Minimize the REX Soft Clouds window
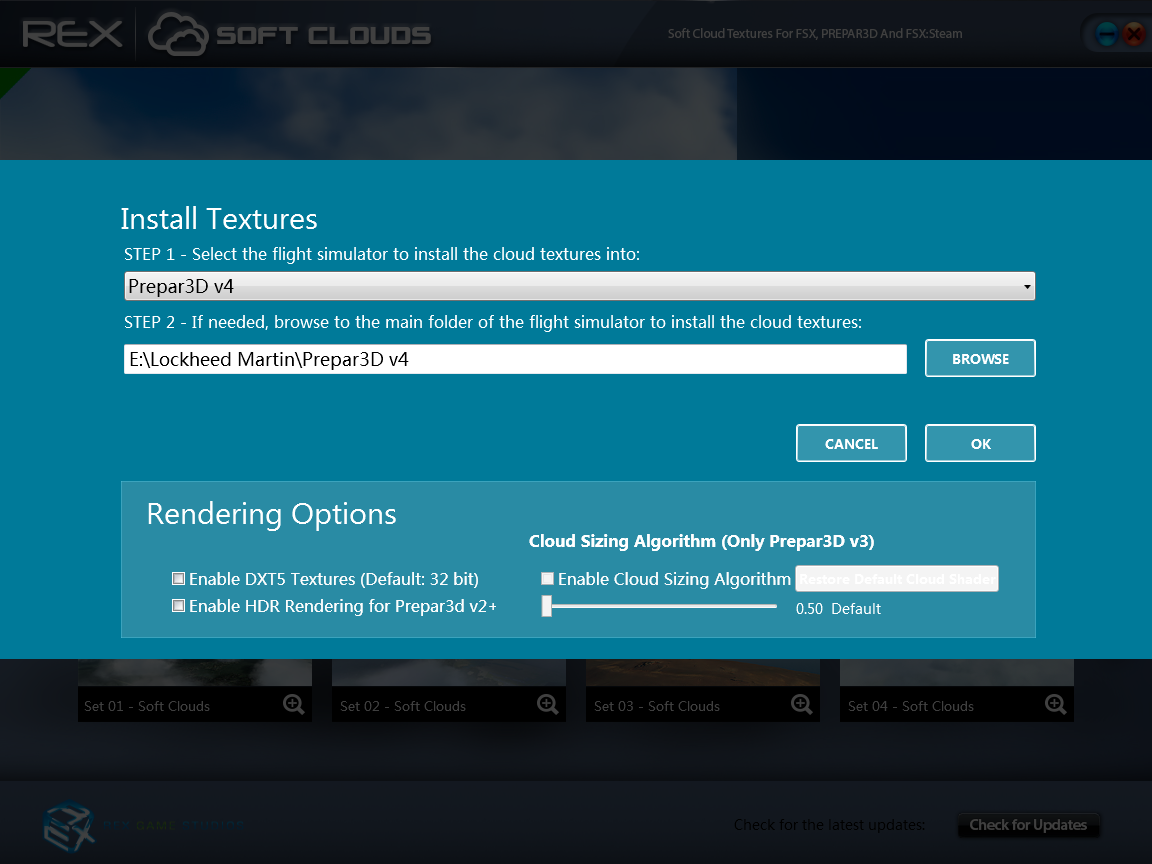Image resolution: width=1152 pixels, height=864 pixels. pos(1106,34)
